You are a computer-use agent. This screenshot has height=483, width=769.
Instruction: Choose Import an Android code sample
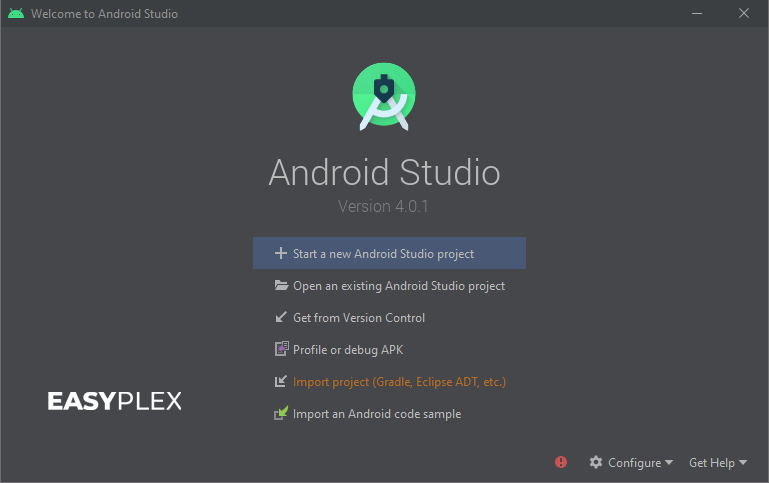point(389,414)
